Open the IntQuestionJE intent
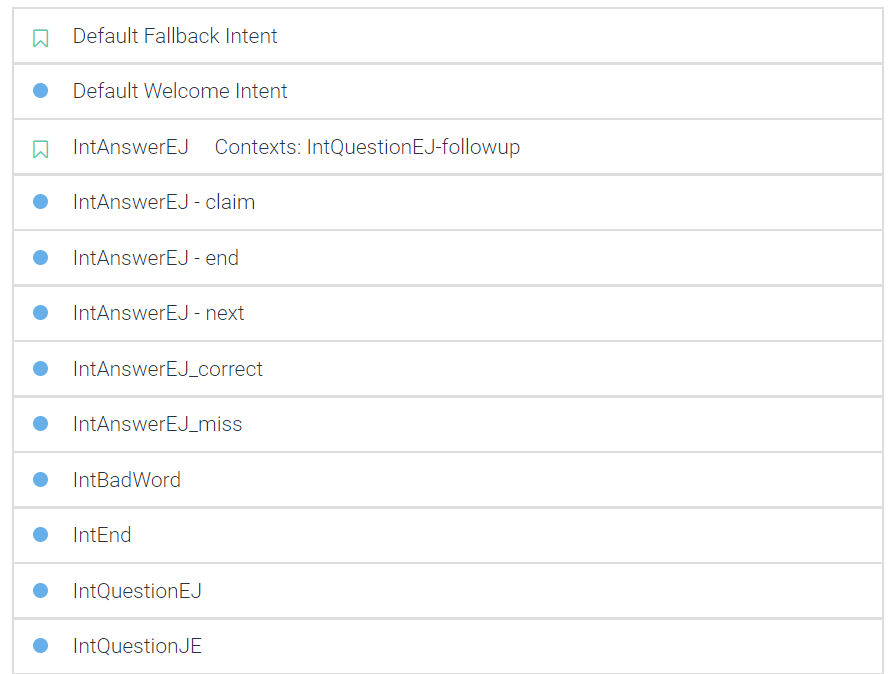This screenshot has width=892, height=674. (137, 646)
